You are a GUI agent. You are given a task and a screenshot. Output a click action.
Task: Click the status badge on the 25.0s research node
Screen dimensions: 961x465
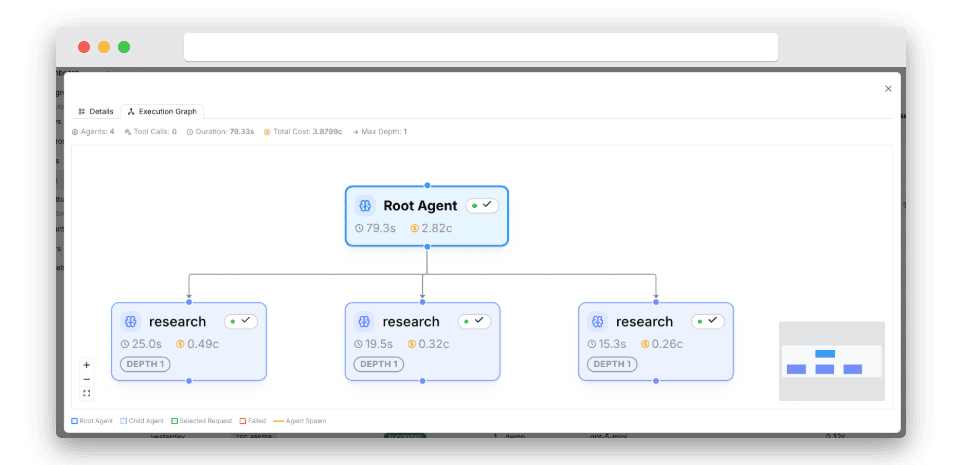pyautogui.click(x=241, y=321)
